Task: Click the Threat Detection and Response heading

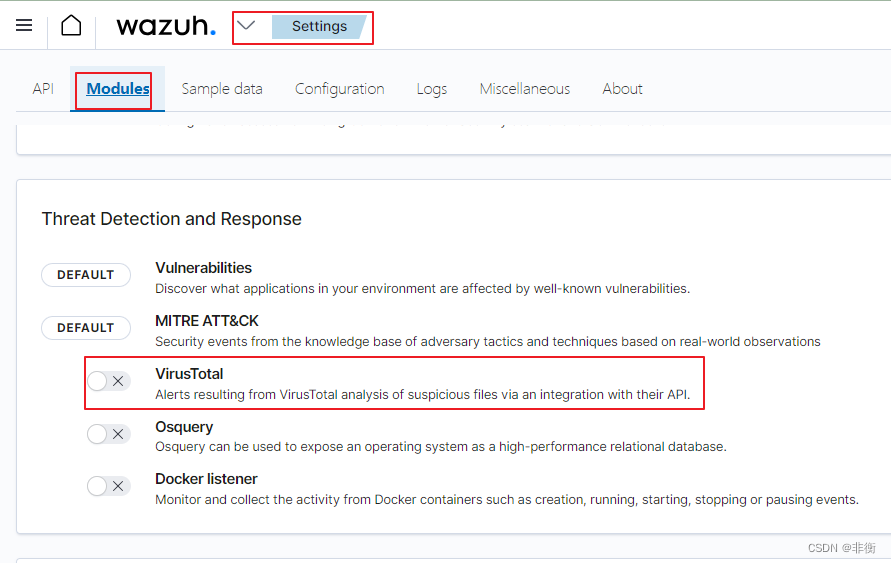Action: point(172,219)
